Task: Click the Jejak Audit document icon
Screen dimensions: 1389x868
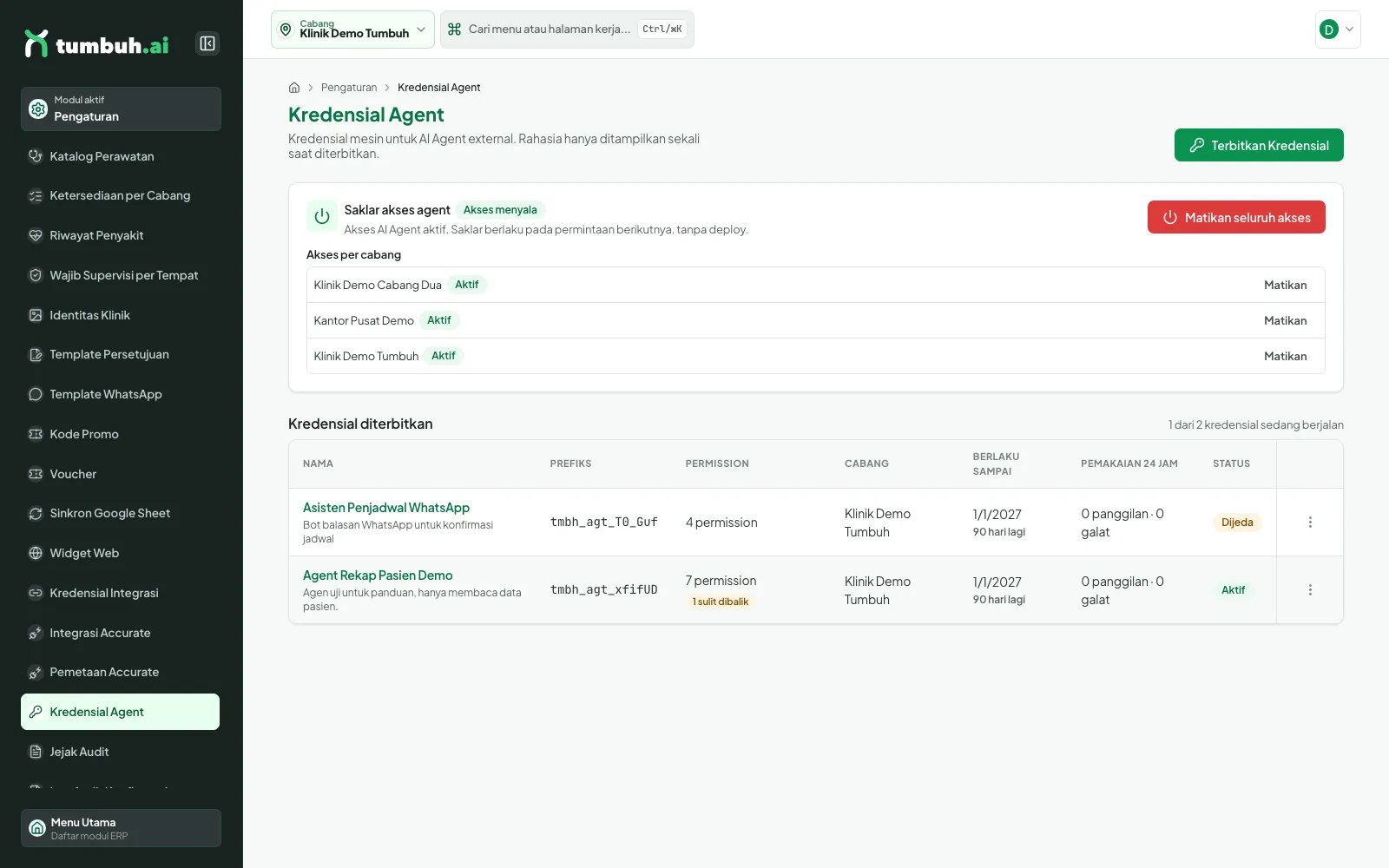Action: 36,752
